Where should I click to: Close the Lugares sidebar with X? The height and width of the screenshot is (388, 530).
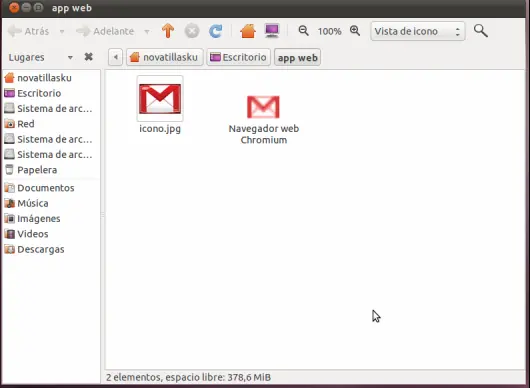point(89,57)
